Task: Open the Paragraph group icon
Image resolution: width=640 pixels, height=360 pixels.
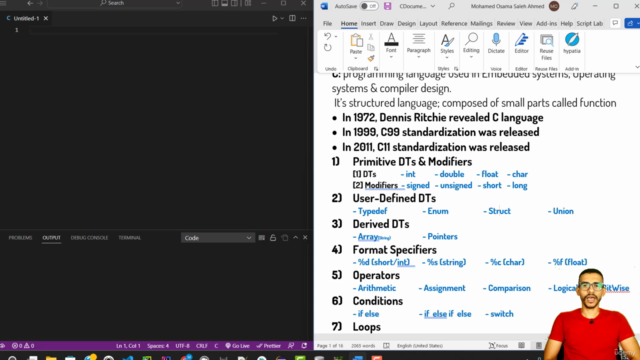Action: [x=418, y=39]
